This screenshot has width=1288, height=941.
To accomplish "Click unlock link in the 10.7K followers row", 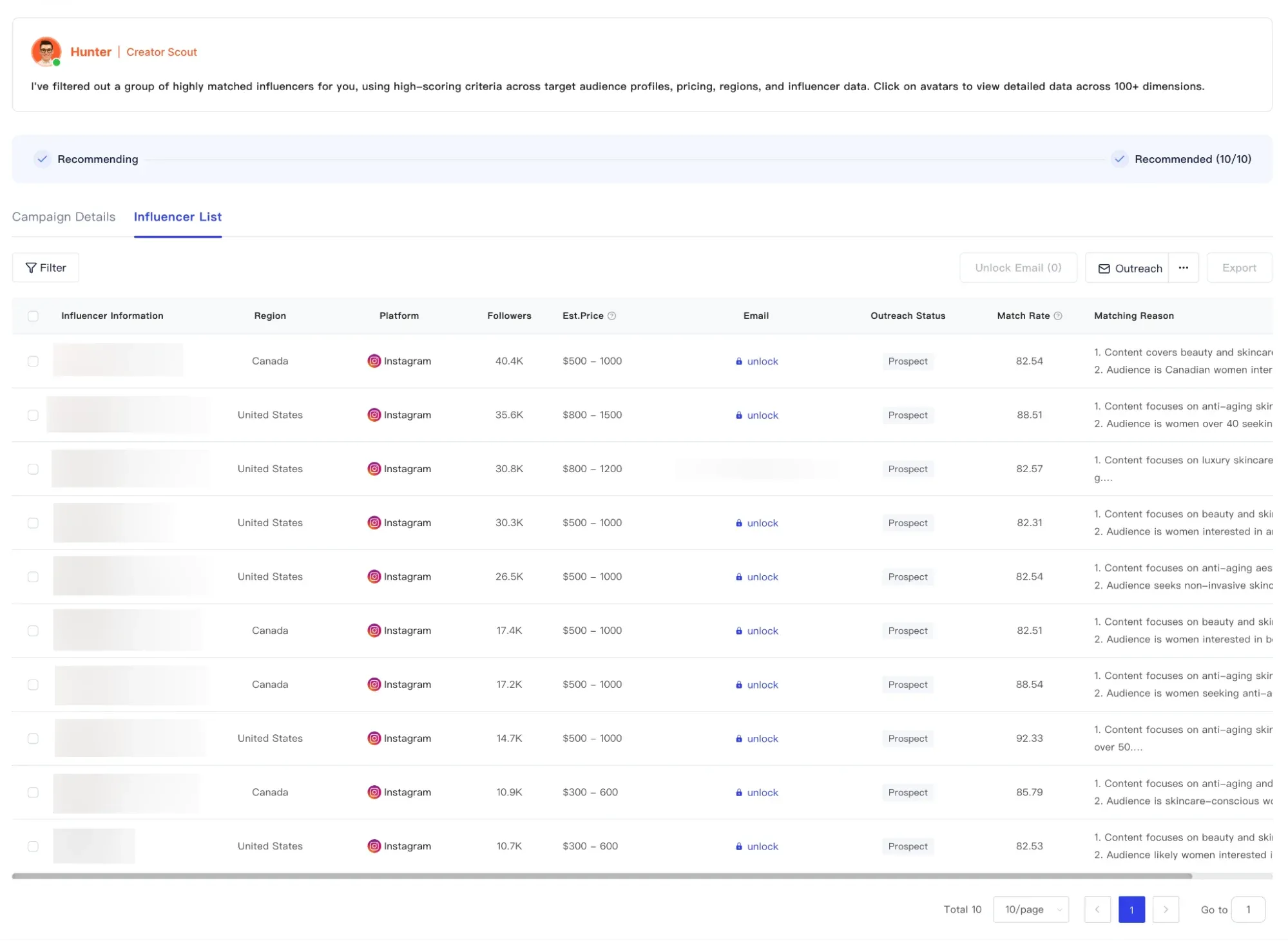I will (762, 846).
